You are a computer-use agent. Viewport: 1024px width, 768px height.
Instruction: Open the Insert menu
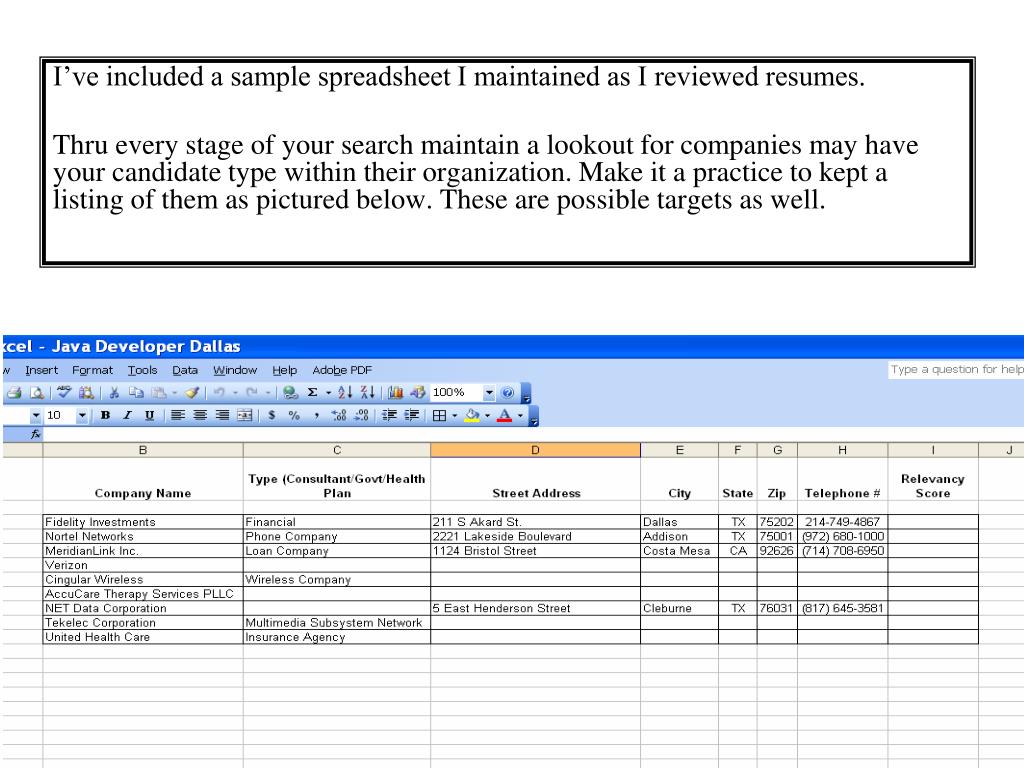pos(41,370)
